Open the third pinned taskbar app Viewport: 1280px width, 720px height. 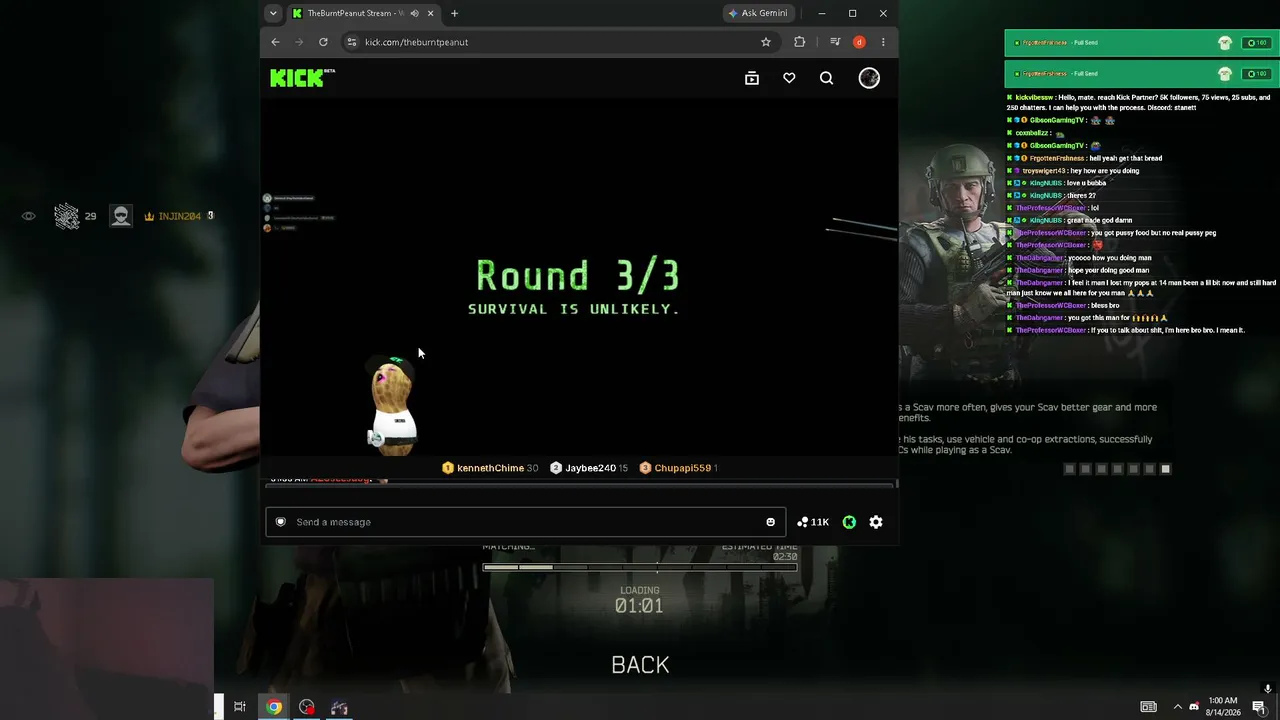point(306,707)
